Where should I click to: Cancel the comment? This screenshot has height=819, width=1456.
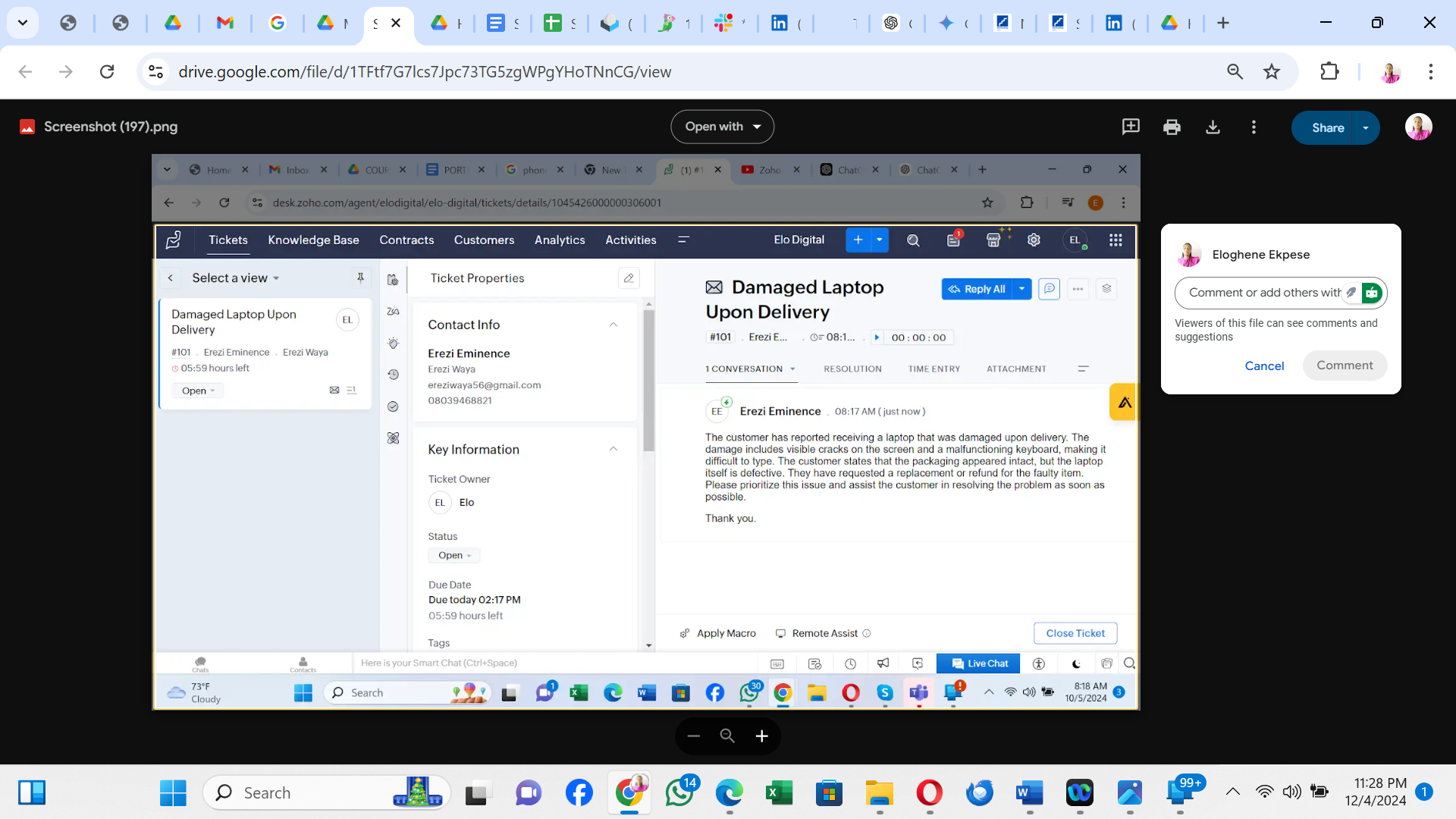1264,366
